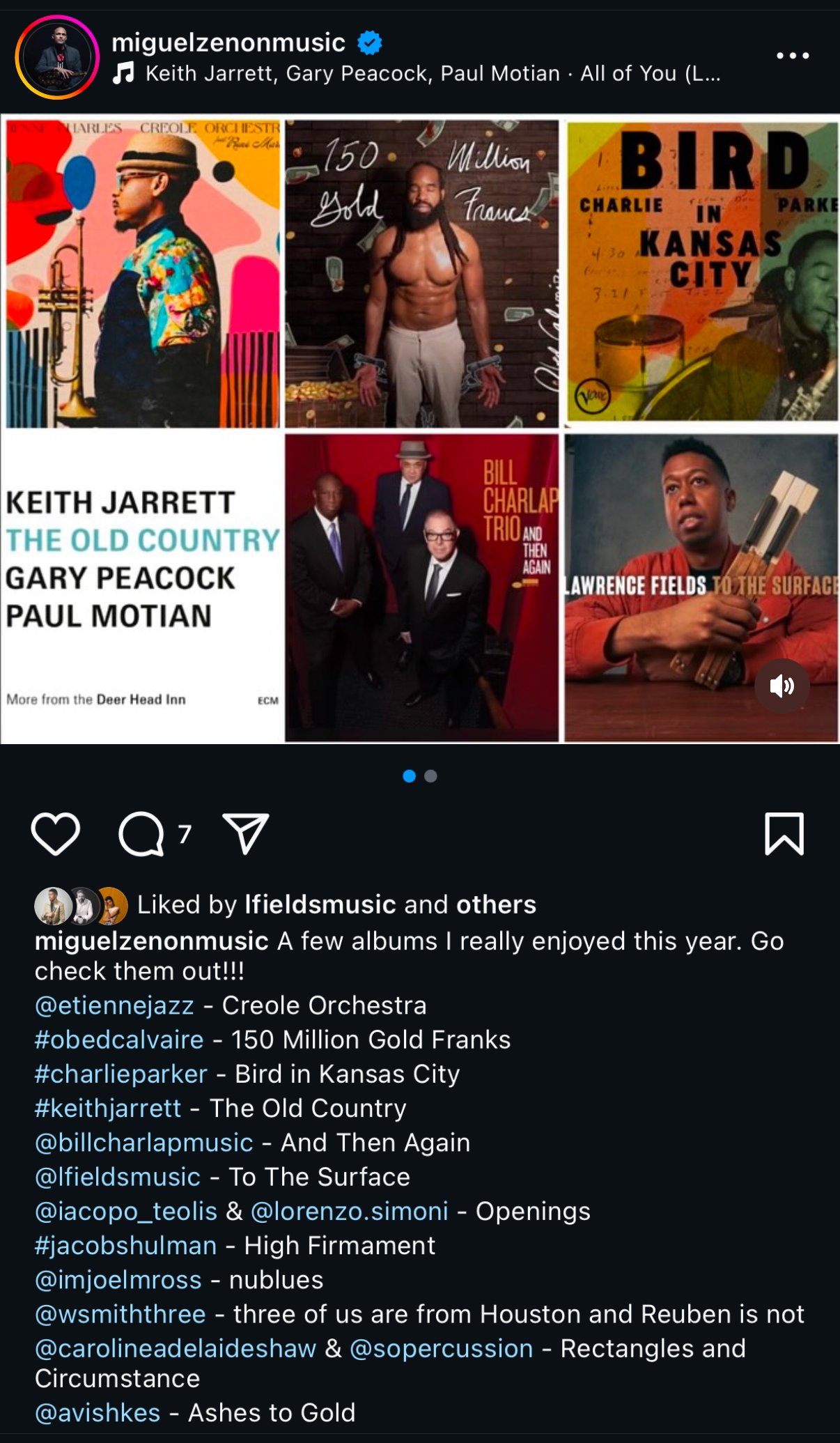Open the #obedcalvaire hashtag

pos(119,1040)
